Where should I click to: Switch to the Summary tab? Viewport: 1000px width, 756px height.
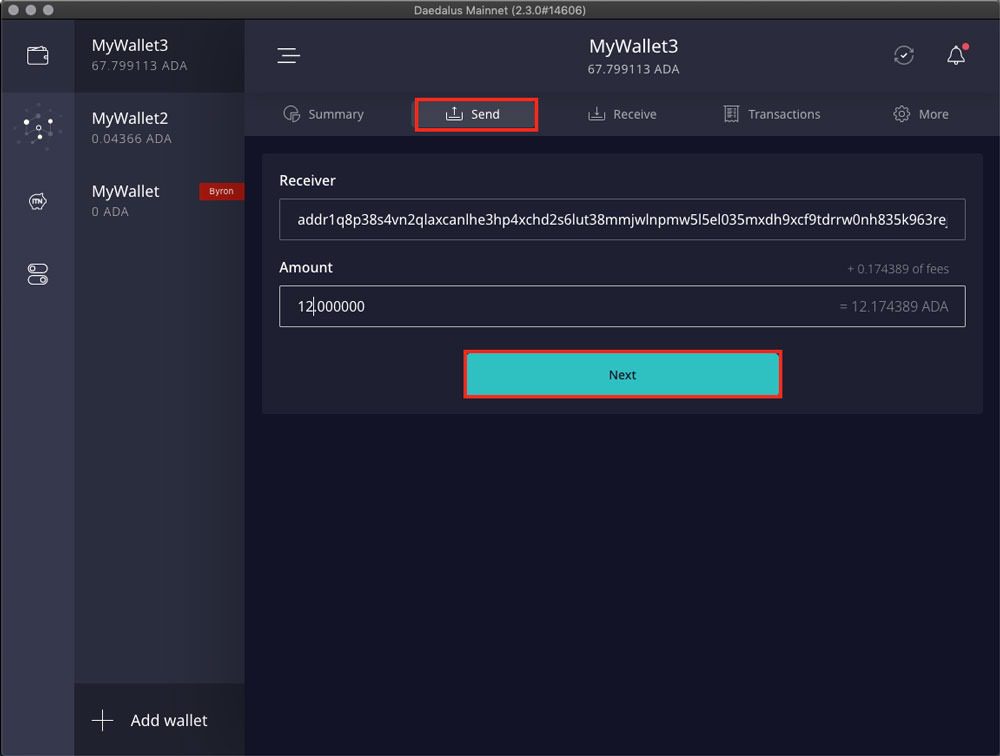coord(324,114)
